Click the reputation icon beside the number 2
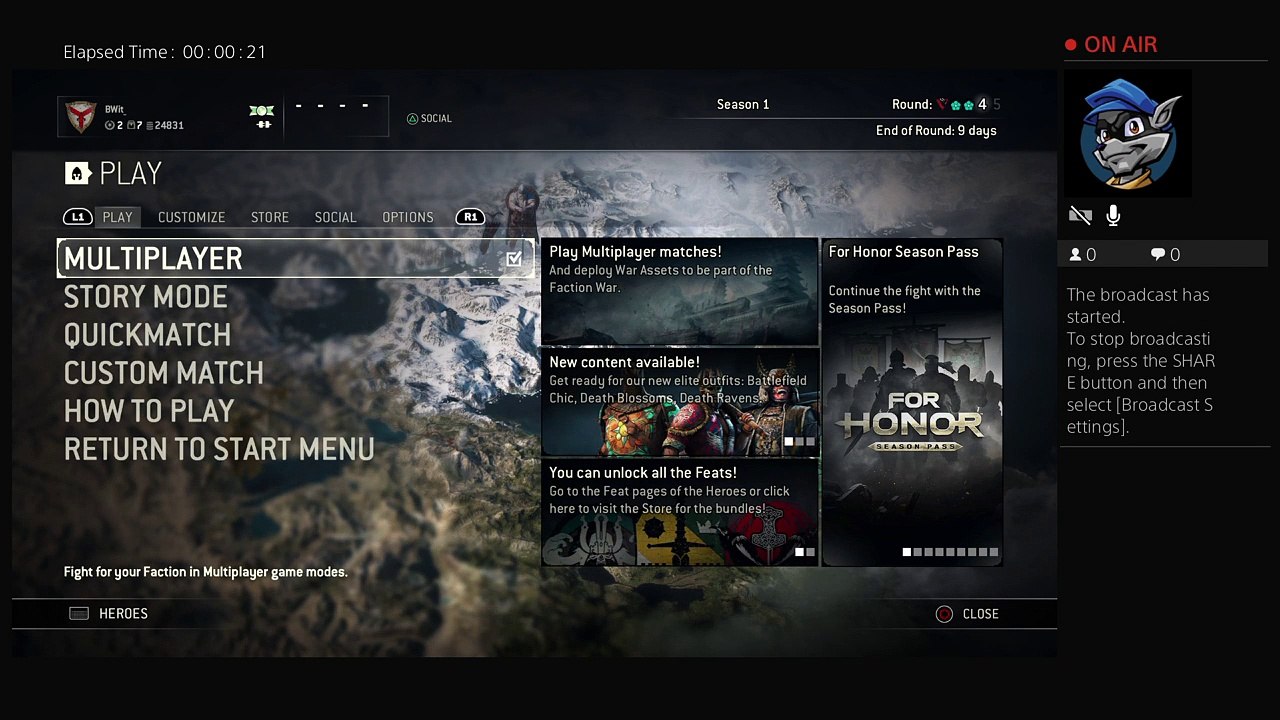 (110, 126)
